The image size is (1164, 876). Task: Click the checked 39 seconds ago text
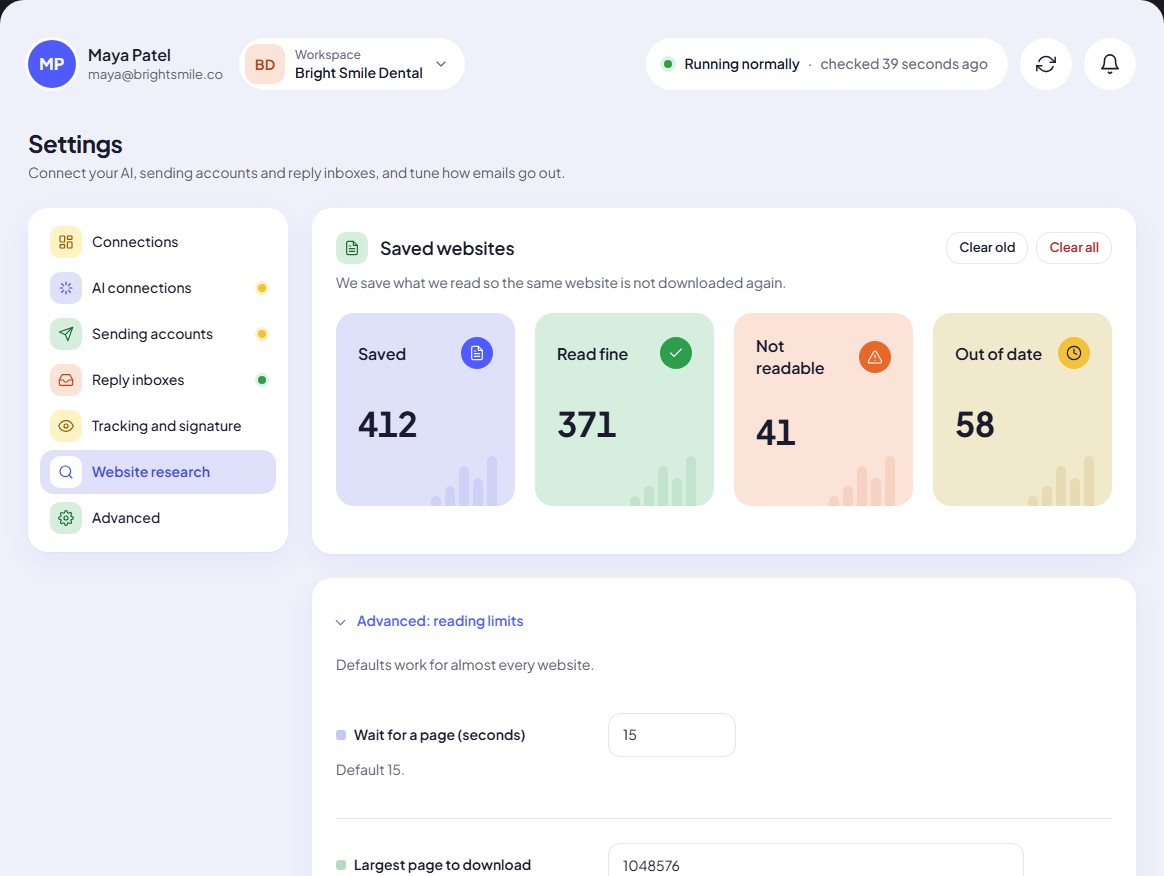pos(903,64)
